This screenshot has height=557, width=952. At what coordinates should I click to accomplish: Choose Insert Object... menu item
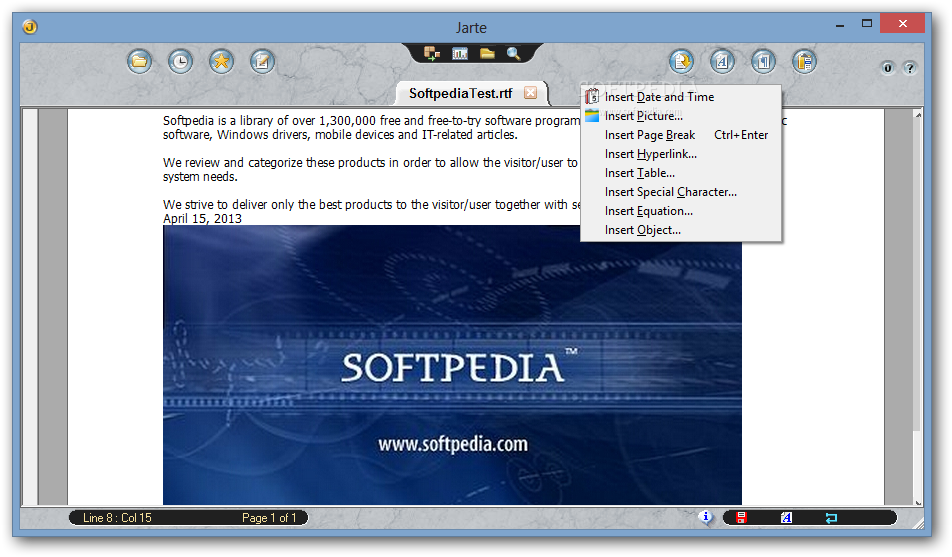[681, 230]
